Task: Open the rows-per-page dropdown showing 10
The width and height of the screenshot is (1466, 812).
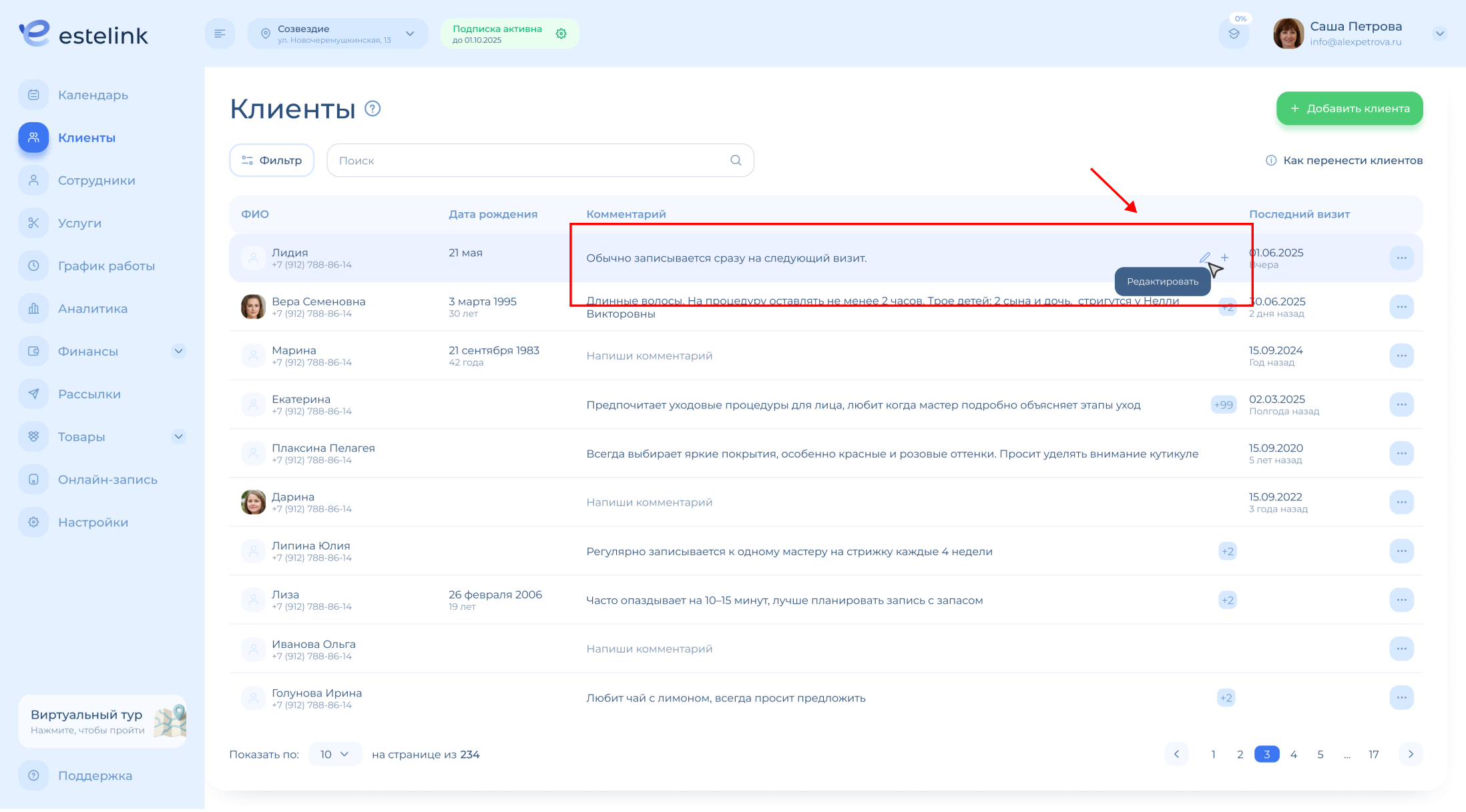Action: 334,754
